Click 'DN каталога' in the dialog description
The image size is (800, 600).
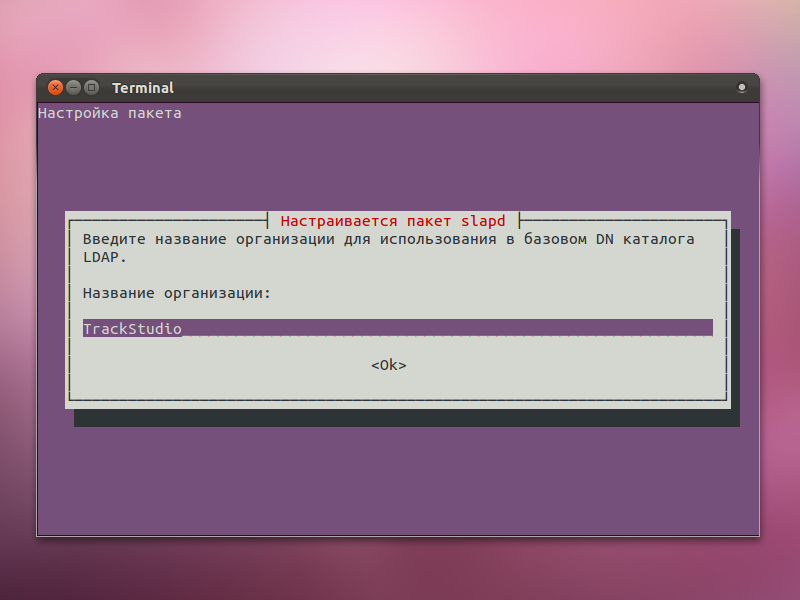(644, 239)
